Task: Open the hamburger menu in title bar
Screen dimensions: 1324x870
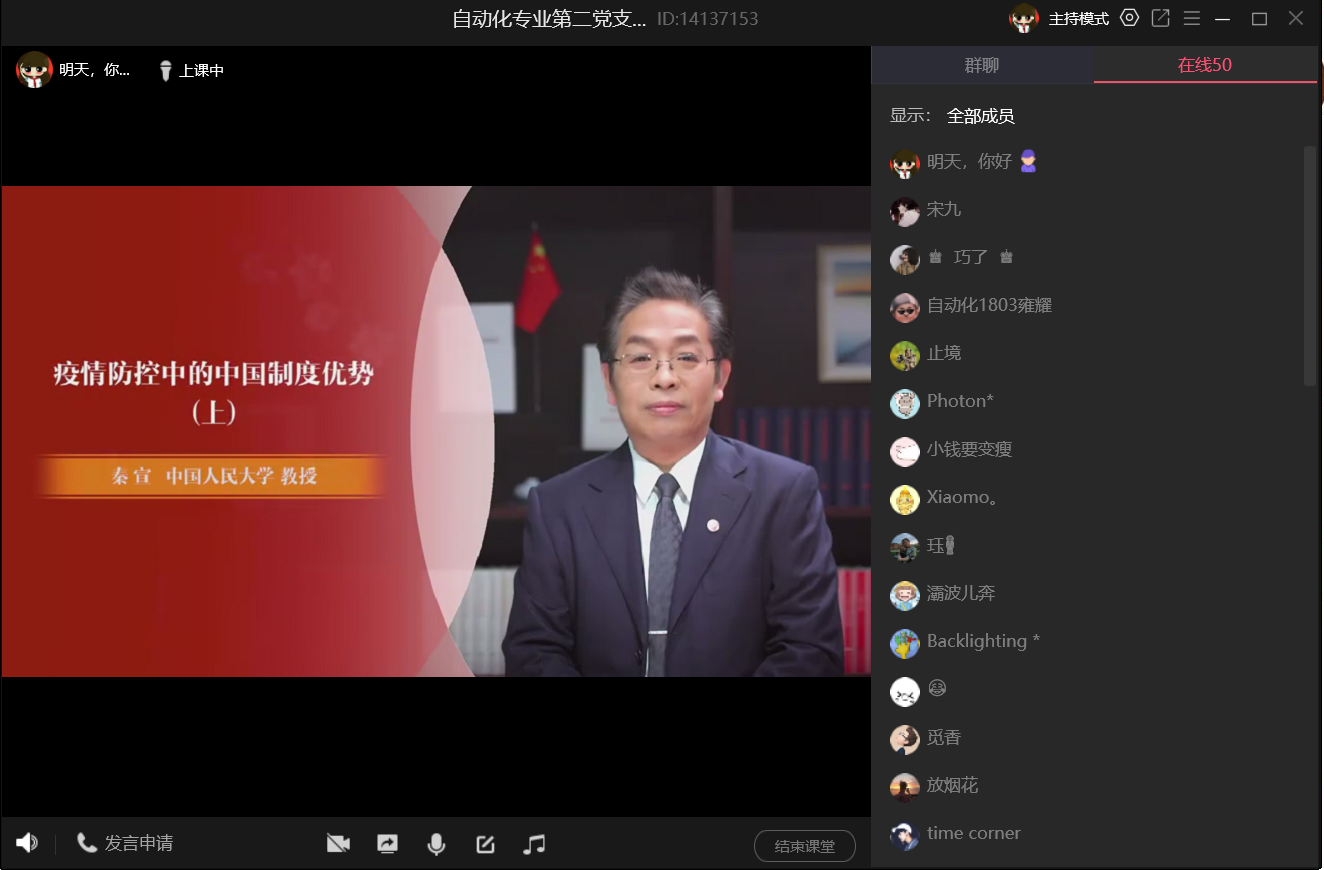Action: click(x=1191, y=18)
